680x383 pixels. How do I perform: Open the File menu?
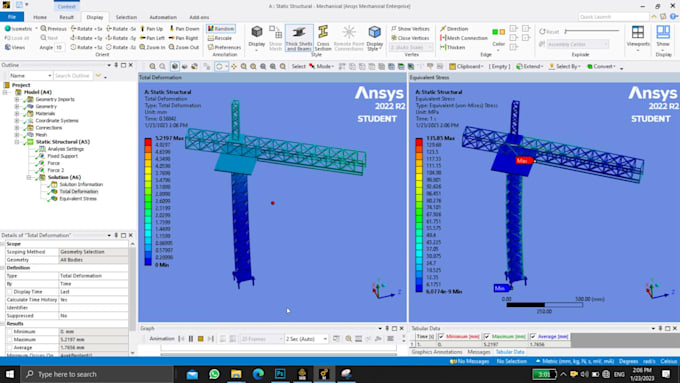coord(12,17)
